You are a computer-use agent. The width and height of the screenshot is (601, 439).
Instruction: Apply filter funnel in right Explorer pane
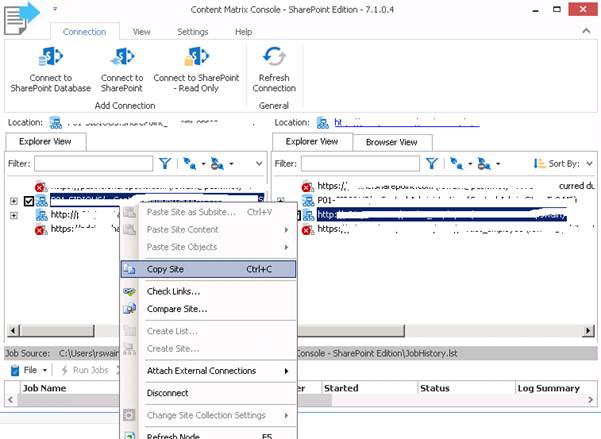point(432,164)
